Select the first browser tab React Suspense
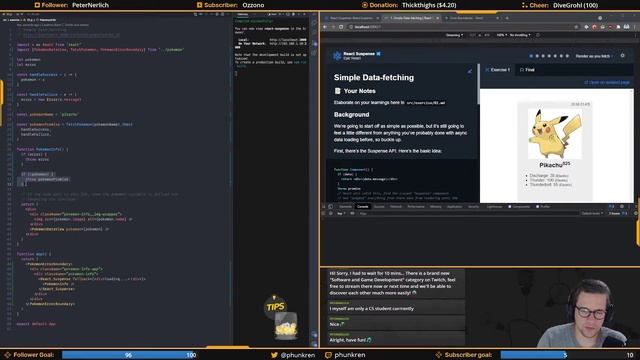Screen dimensions: 640x360 tap(351, 18)
